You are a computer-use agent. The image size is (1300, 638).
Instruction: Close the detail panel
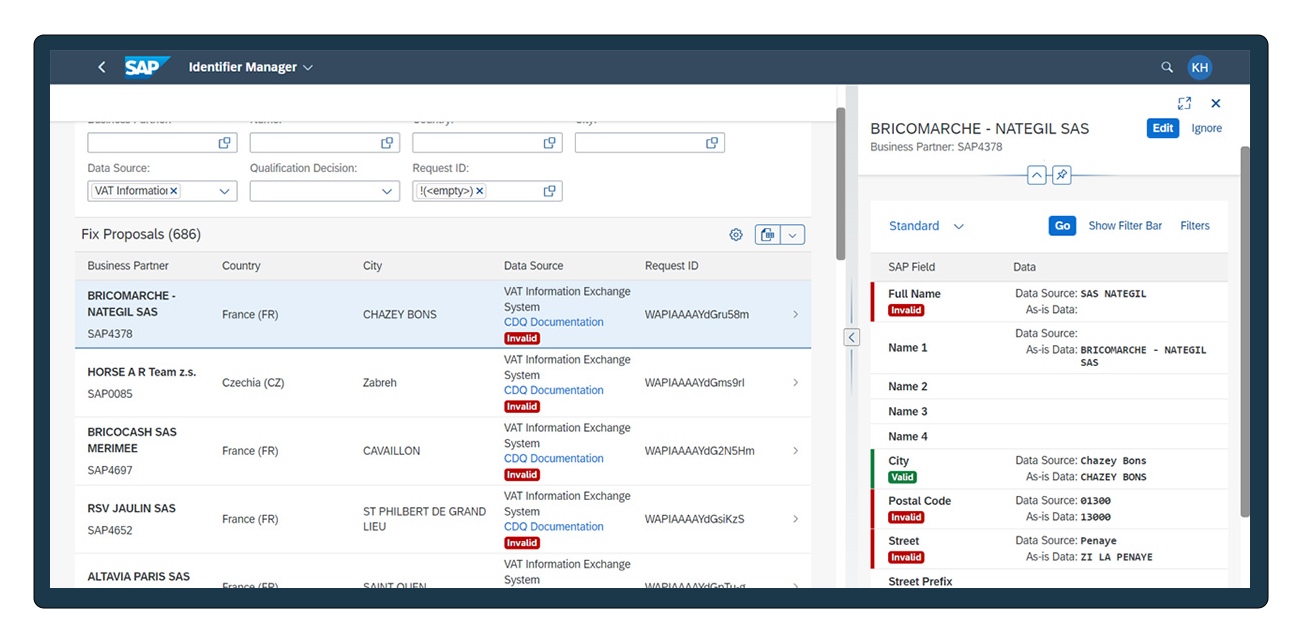[x=1216, y=103]
